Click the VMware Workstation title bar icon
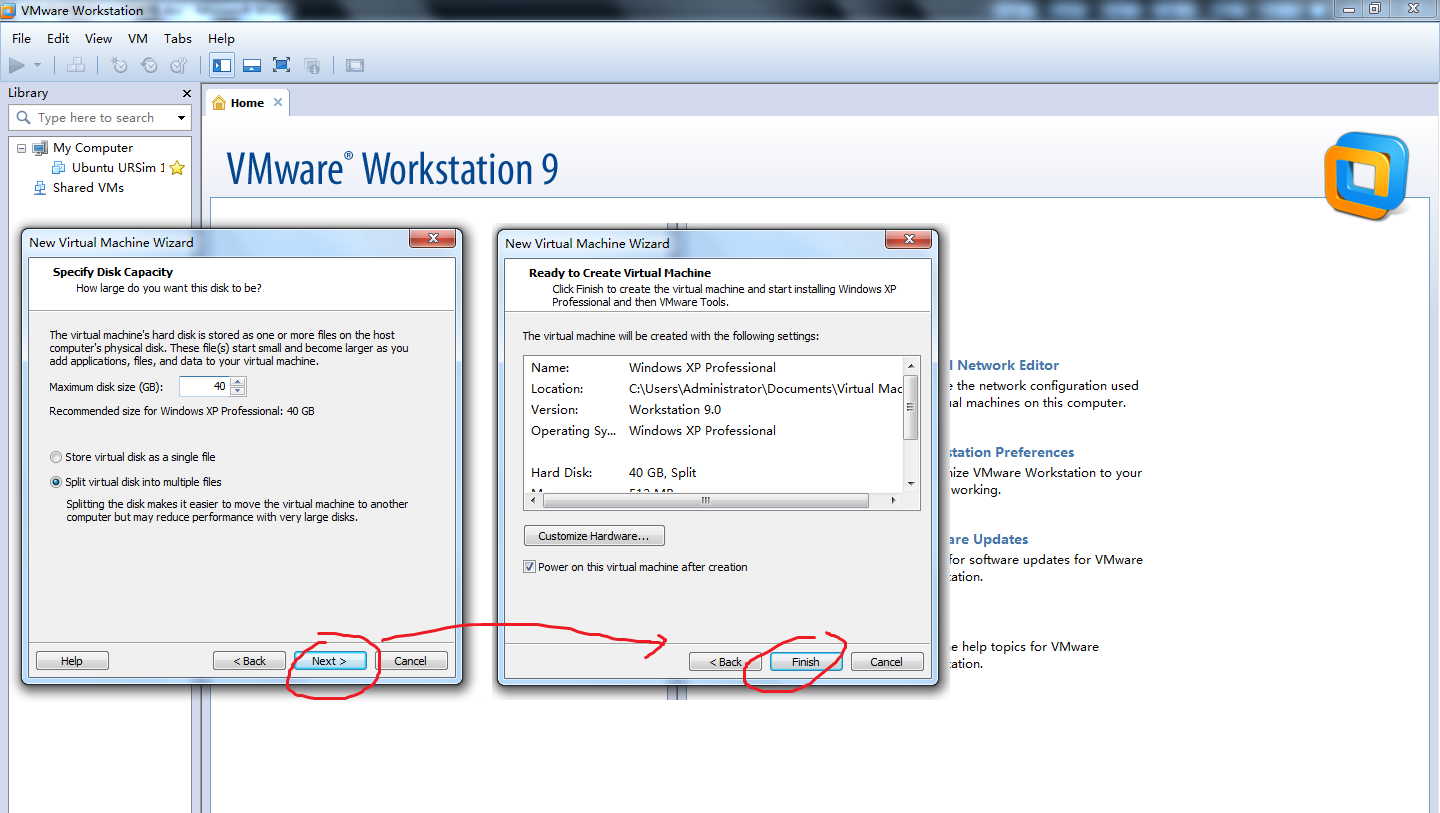Image resolution: width=1440 pixels, height=813 pixels. [x=10, y=10]
